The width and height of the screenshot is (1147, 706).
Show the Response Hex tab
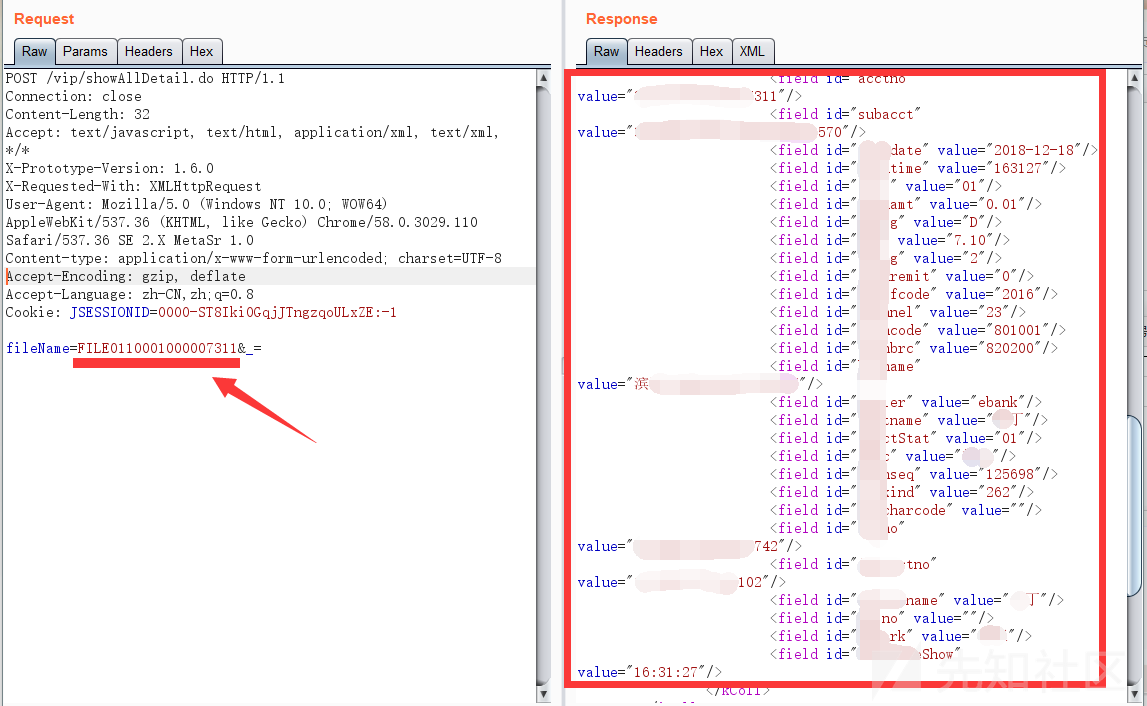711,51
